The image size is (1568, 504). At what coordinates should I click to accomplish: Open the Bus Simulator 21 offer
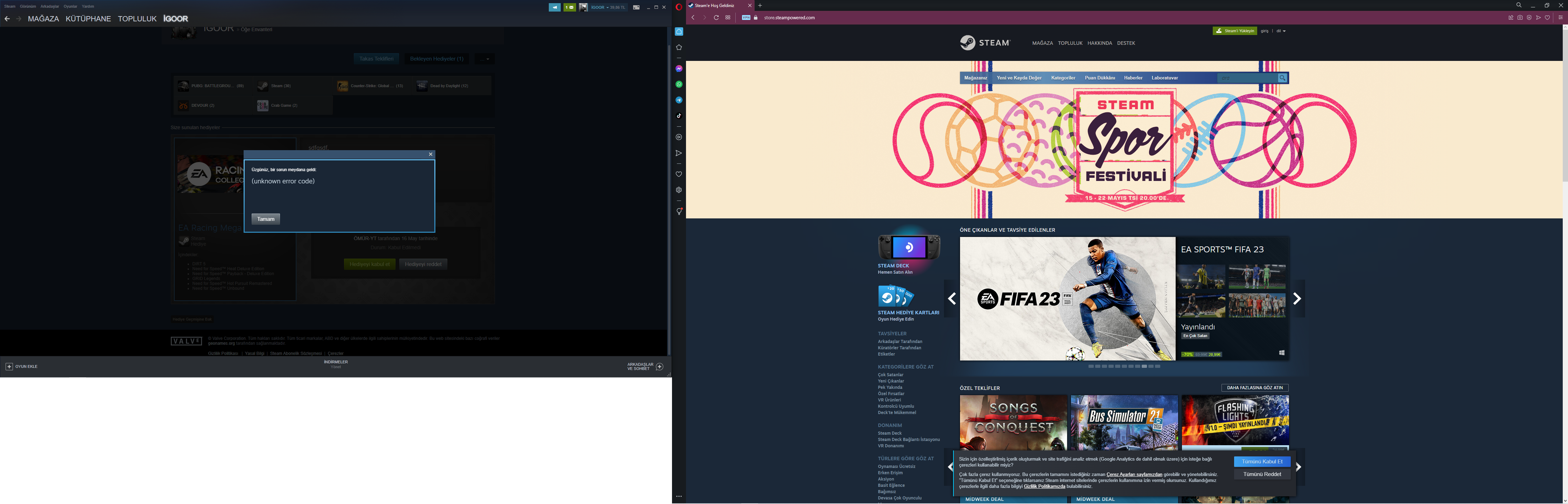(x=1123, y=422)
